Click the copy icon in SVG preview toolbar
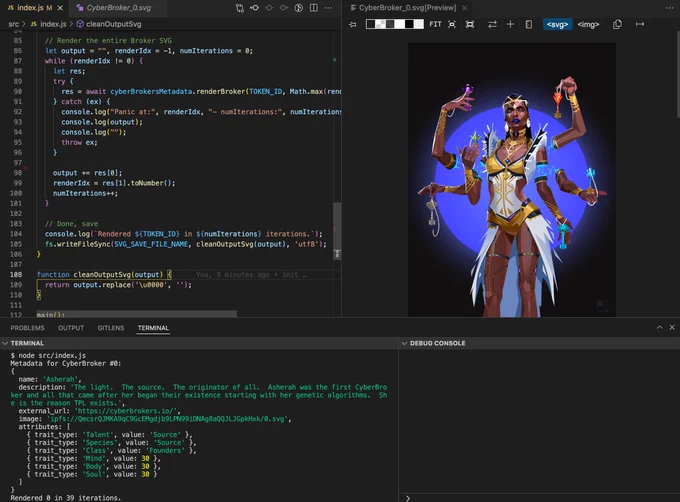680x502 pixels. (x=617, y=24)
